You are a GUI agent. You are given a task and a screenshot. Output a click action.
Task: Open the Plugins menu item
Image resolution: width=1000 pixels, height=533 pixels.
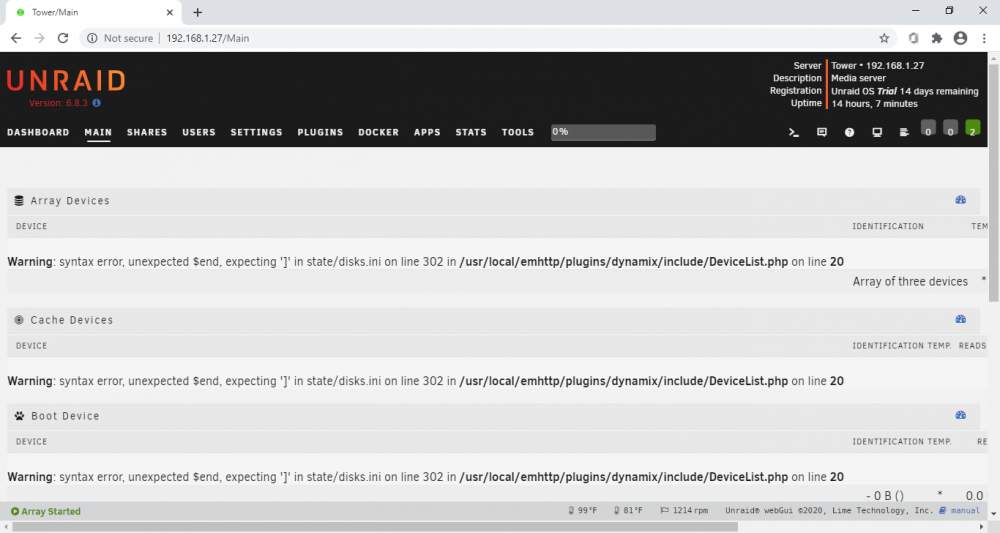point(320,133)
